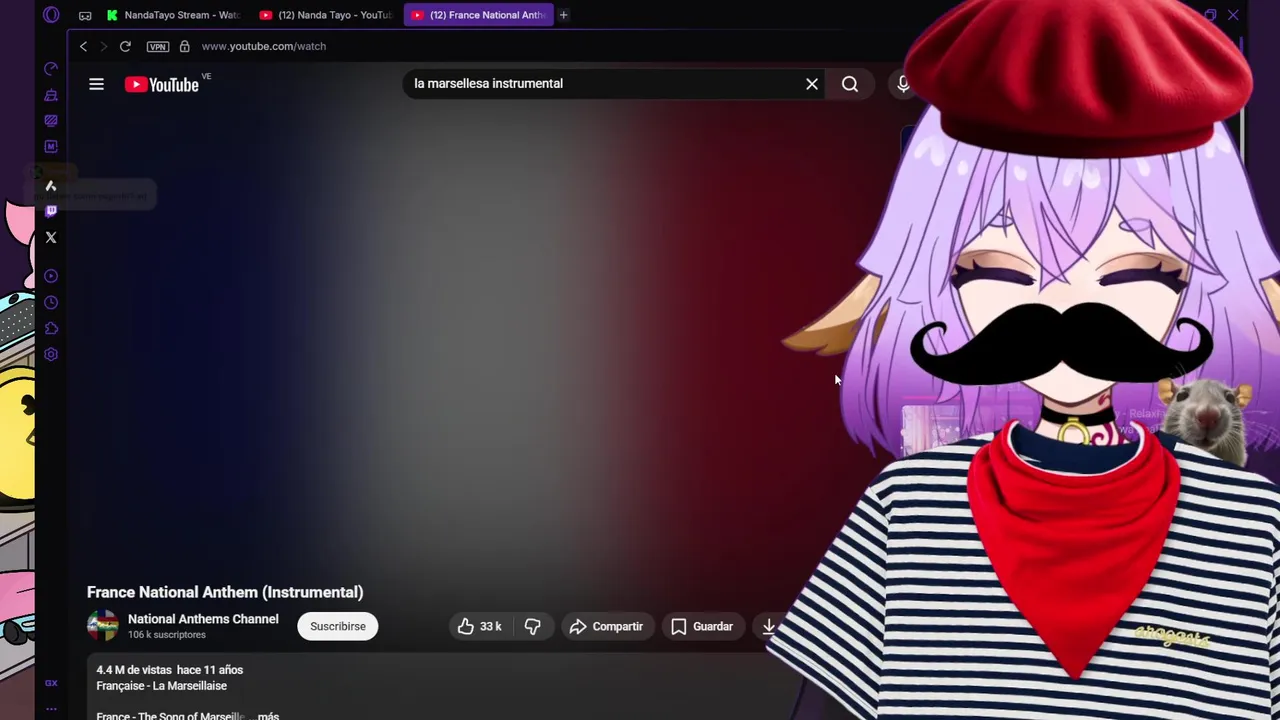1280x720 pixels.
Task: Run the YouTube search
Action: [850, 84]
